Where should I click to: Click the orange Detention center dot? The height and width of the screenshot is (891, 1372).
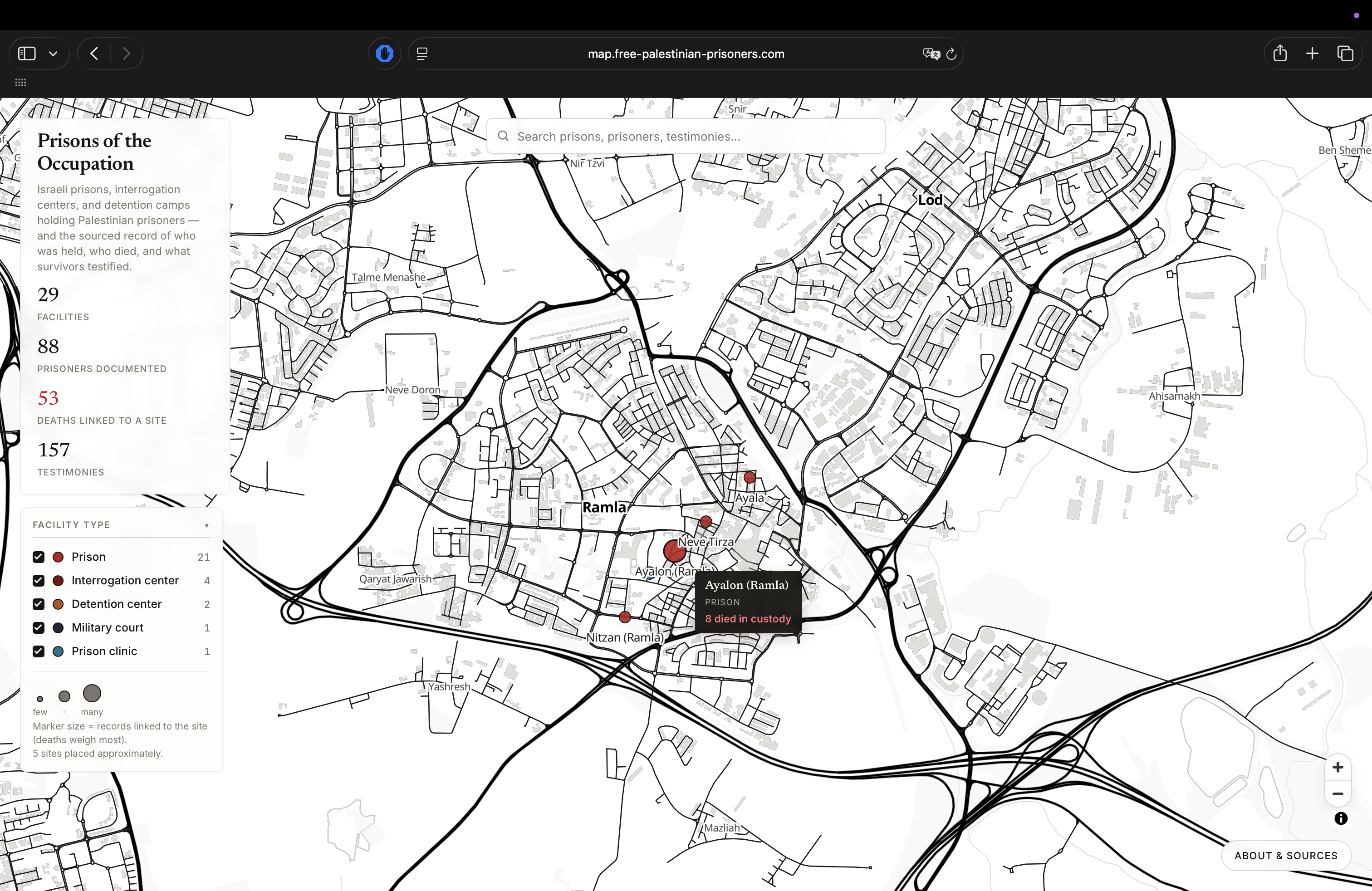coord(58,604)
